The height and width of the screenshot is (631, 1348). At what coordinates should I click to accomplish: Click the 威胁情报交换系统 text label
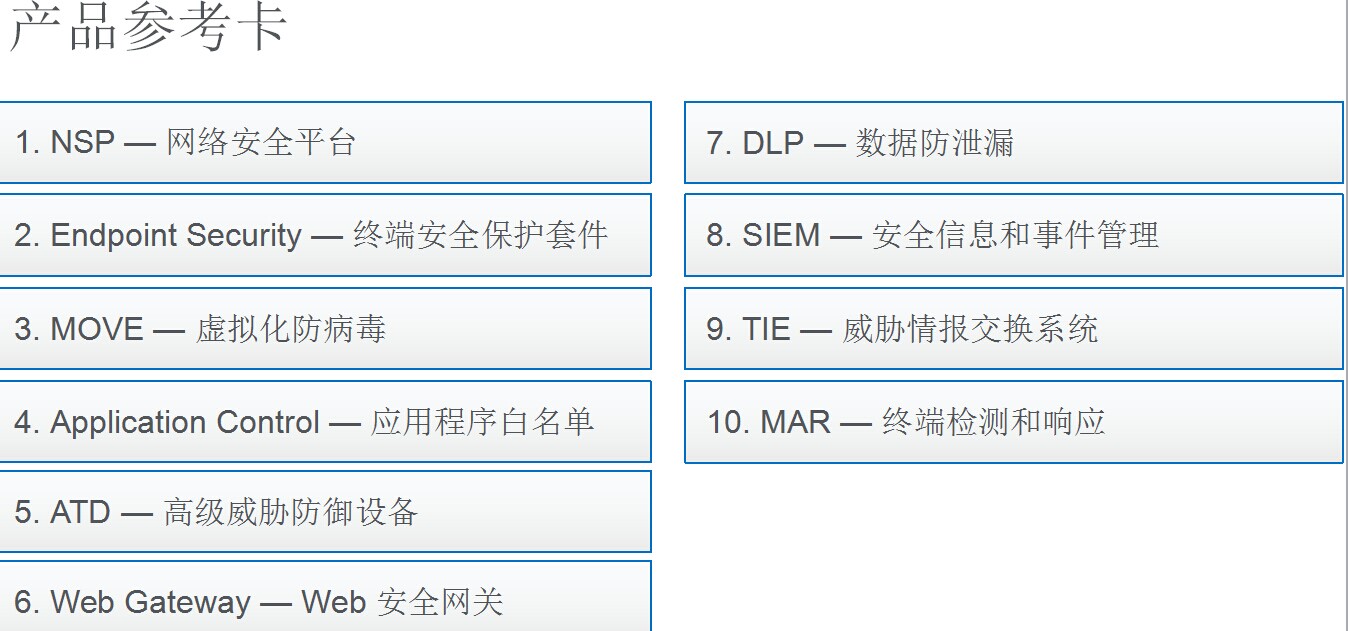(x=970, y=329)
